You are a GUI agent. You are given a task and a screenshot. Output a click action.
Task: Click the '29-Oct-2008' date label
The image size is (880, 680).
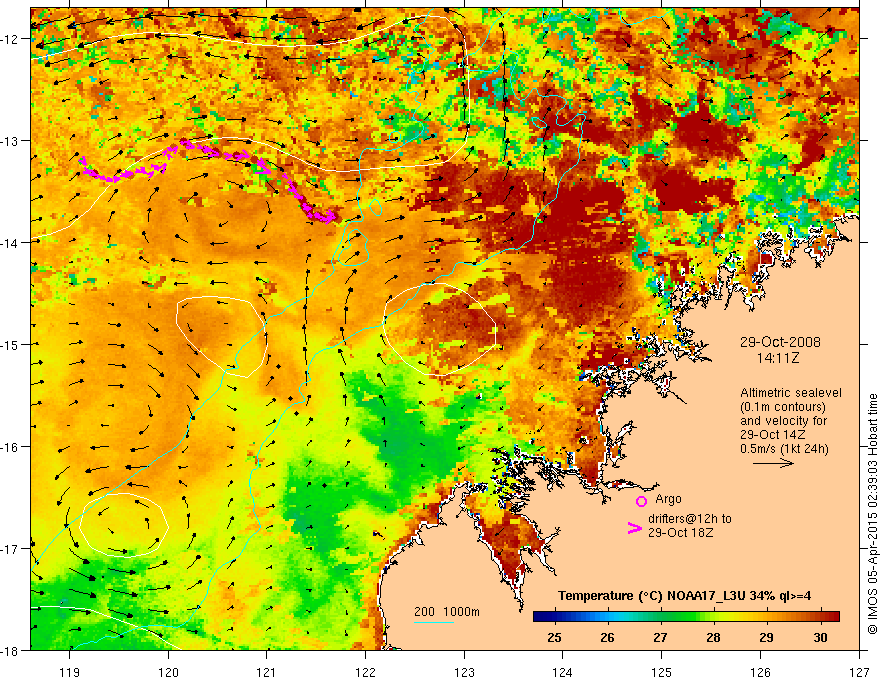coord(780,342)
